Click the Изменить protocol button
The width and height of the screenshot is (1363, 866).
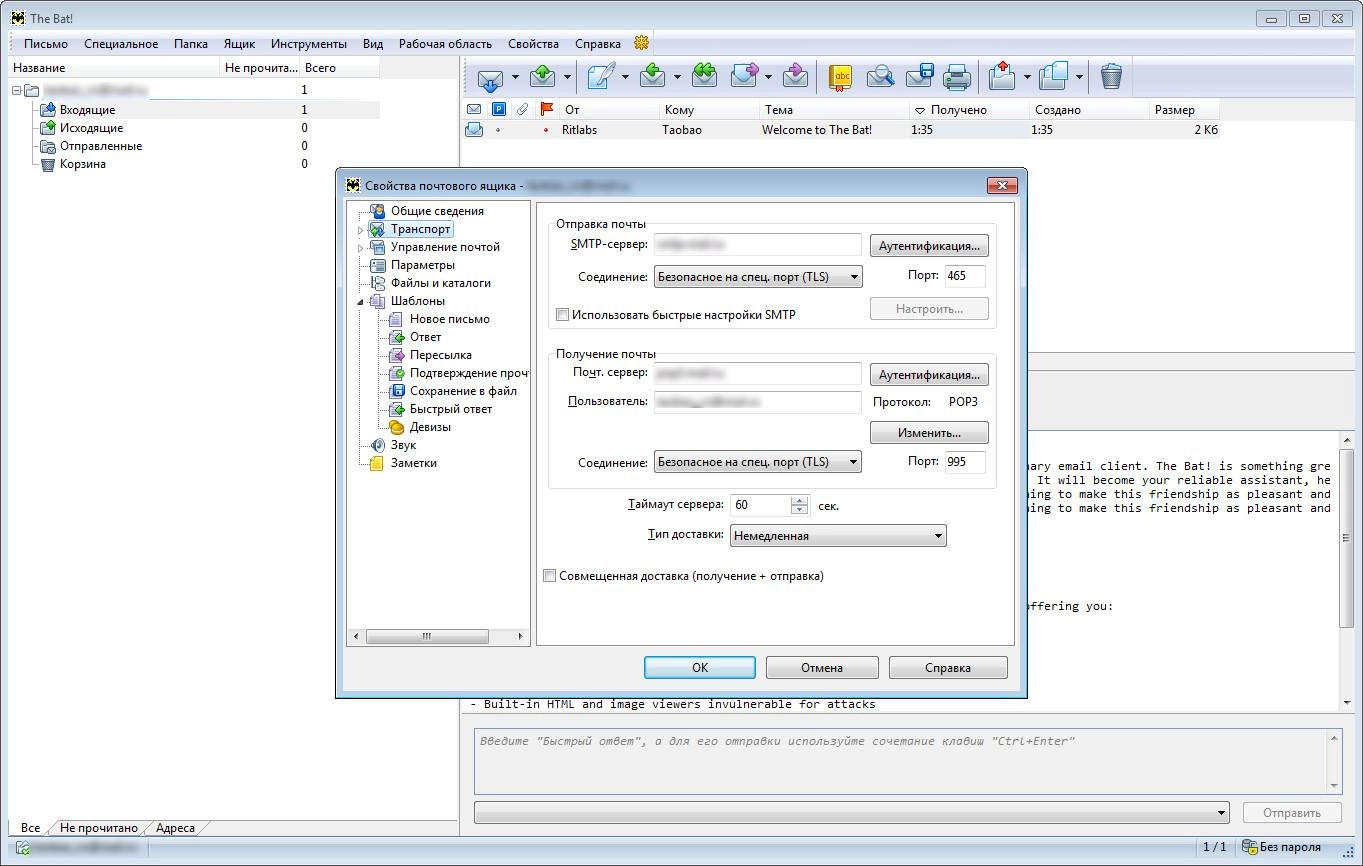[929, 432]
